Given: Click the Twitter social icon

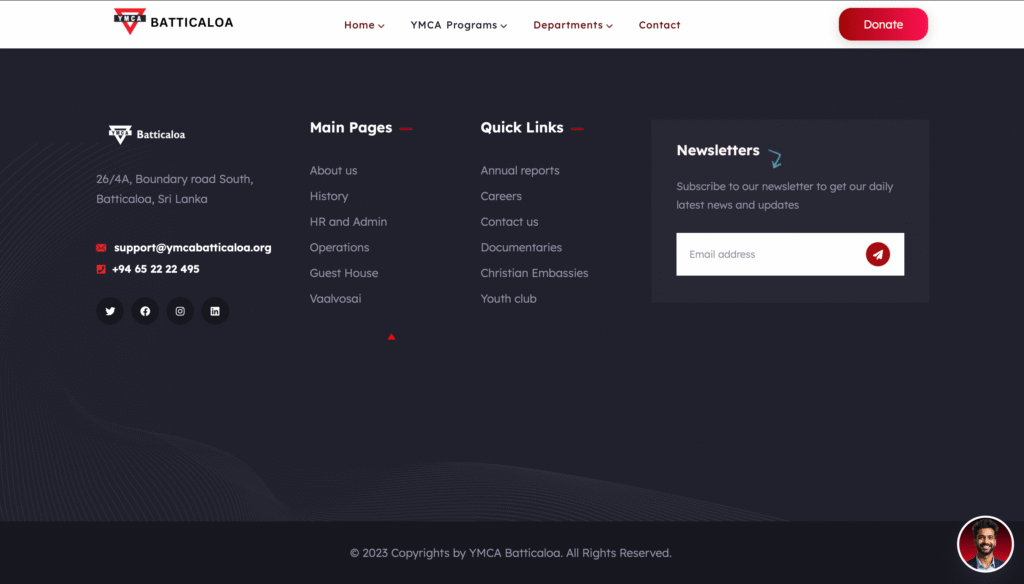Looking at the screenshot, I should pos(110,311).
